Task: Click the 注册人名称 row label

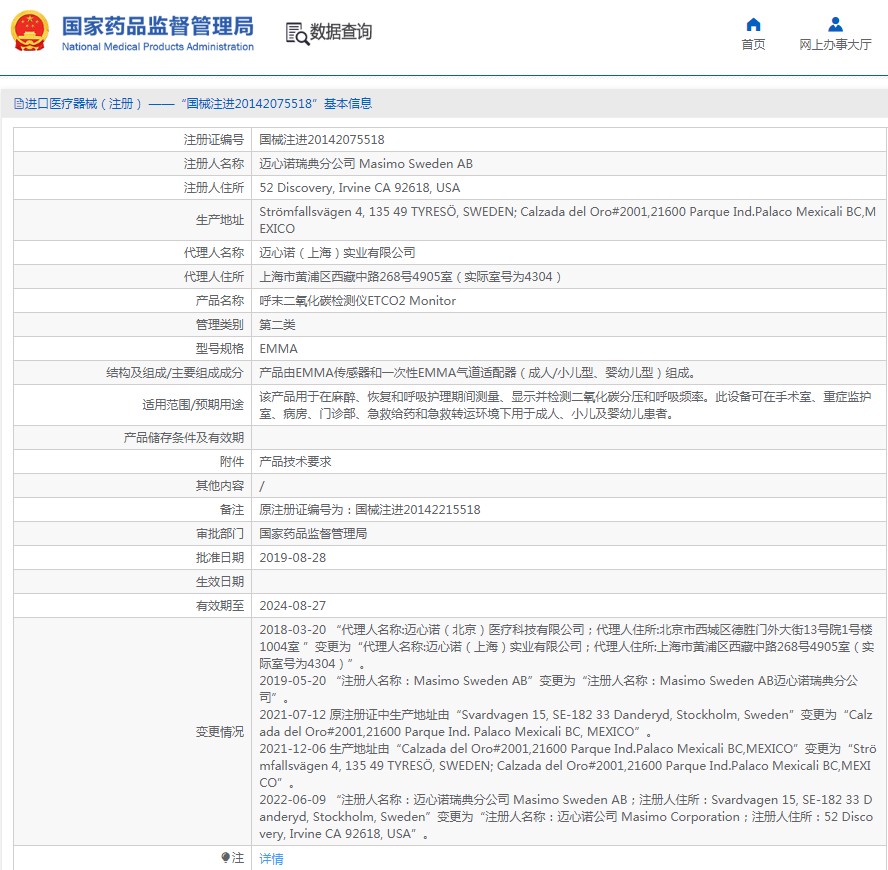Action: point(214,164)
